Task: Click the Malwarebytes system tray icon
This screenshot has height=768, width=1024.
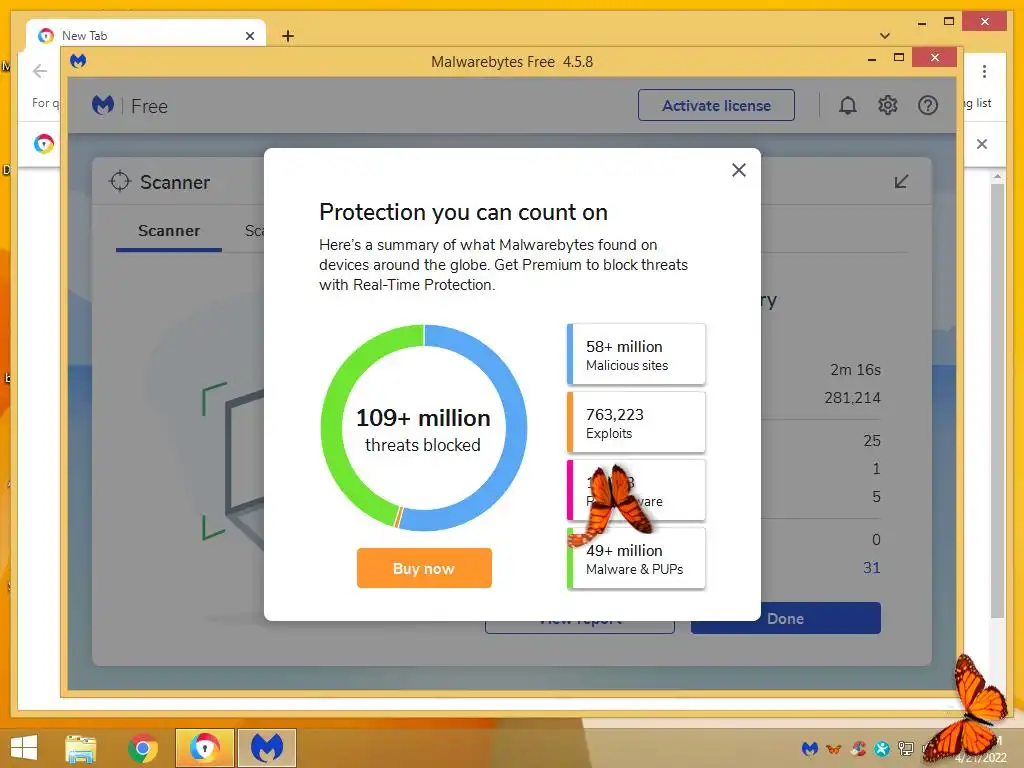Action: pos(810,748)
